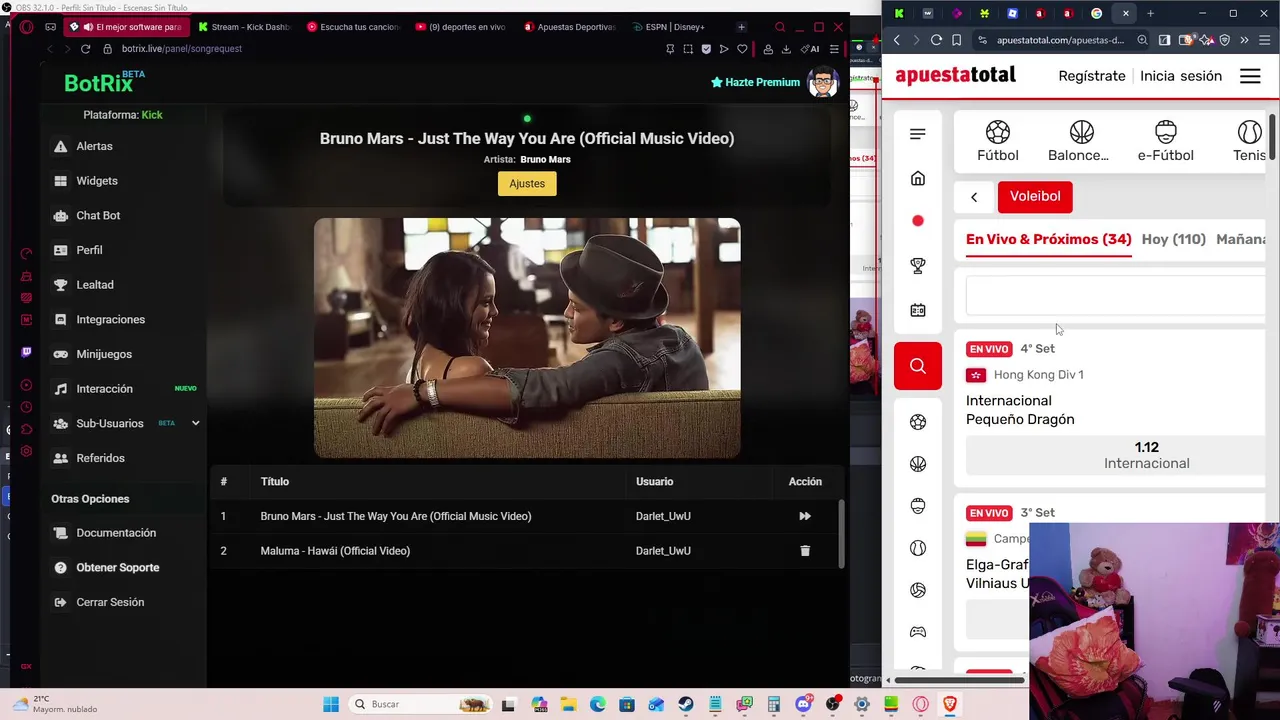Open Lealtad trophy item
The image size is (1280, 720).
tap(95, 285)
